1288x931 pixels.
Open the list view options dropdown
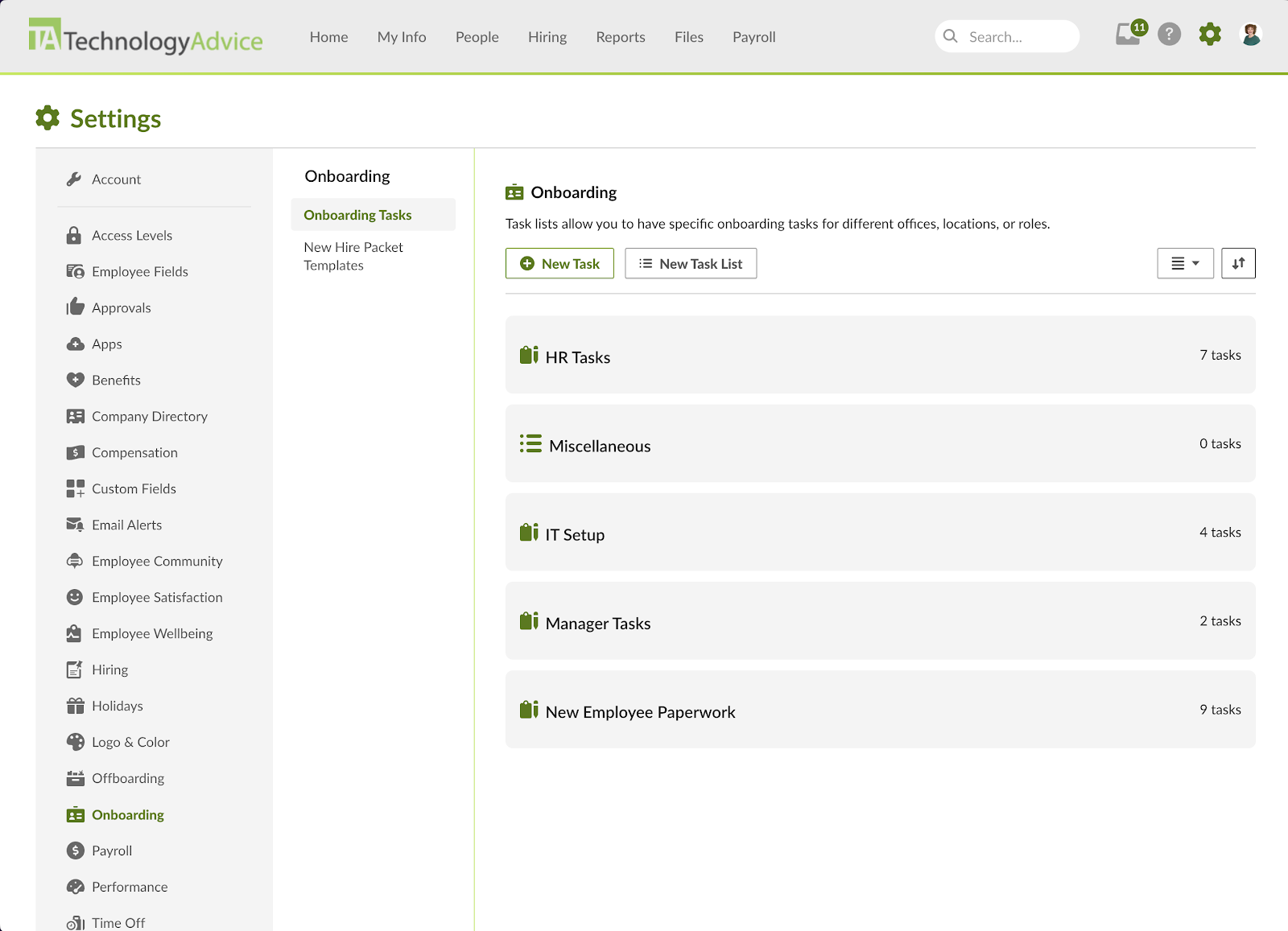[x=1185, y=263]
